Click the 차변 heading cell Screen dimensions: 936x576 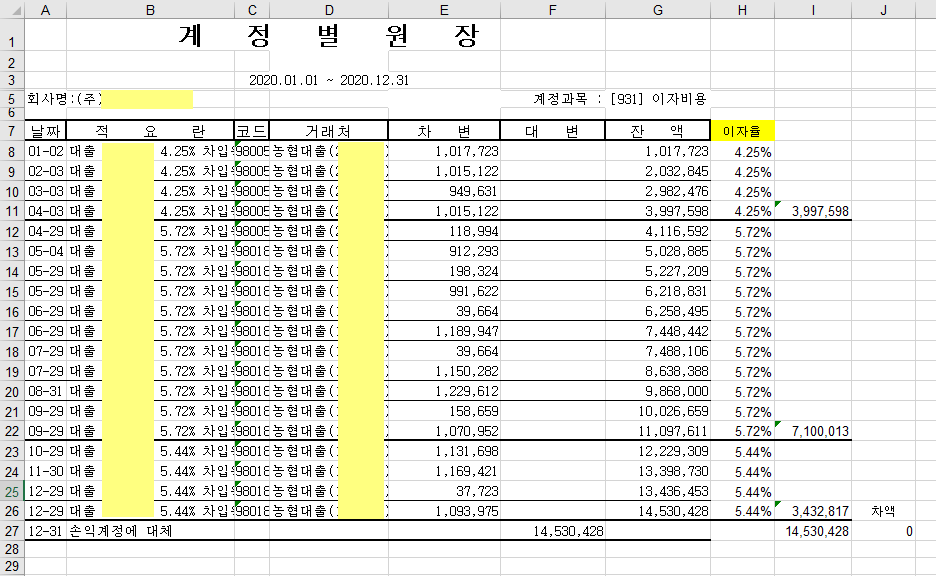[444, 131]
